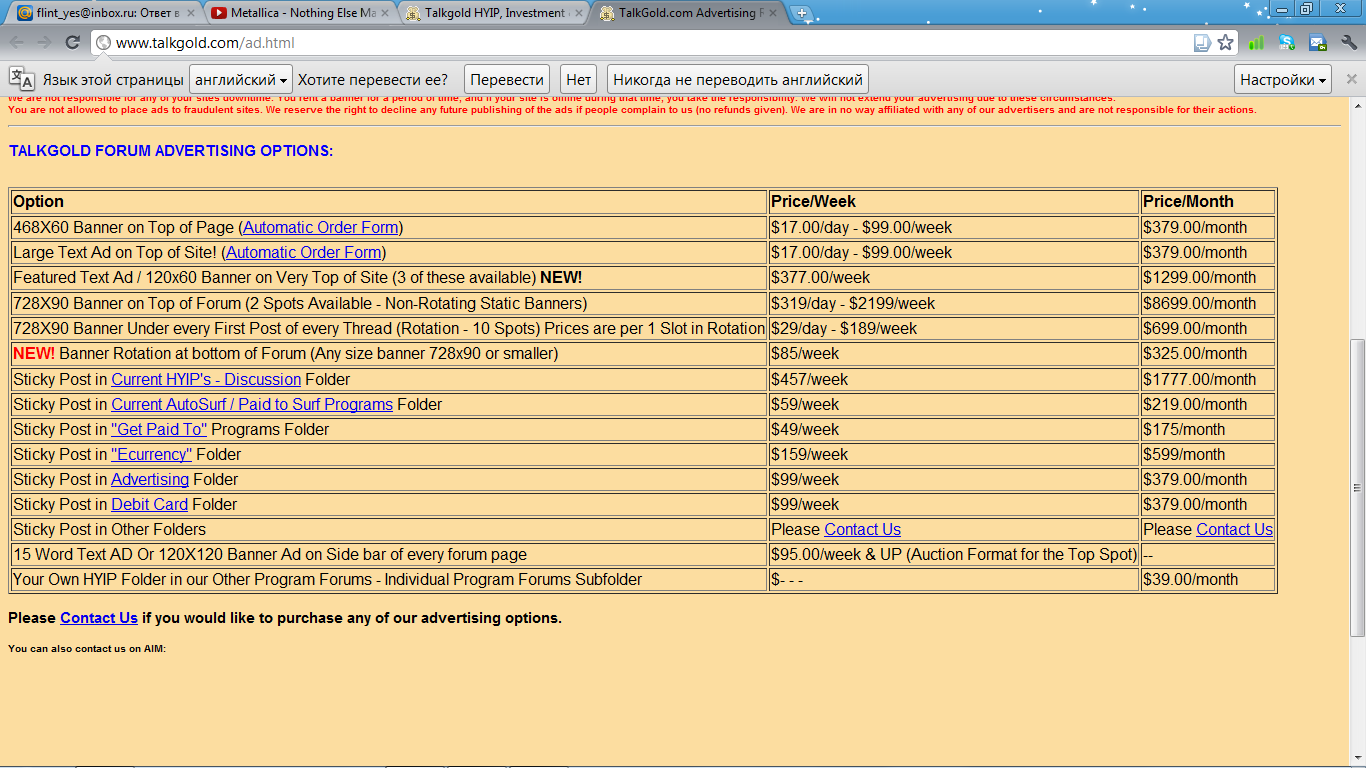
Task: Open the Debit Card folder link
Action: point(149,504)
